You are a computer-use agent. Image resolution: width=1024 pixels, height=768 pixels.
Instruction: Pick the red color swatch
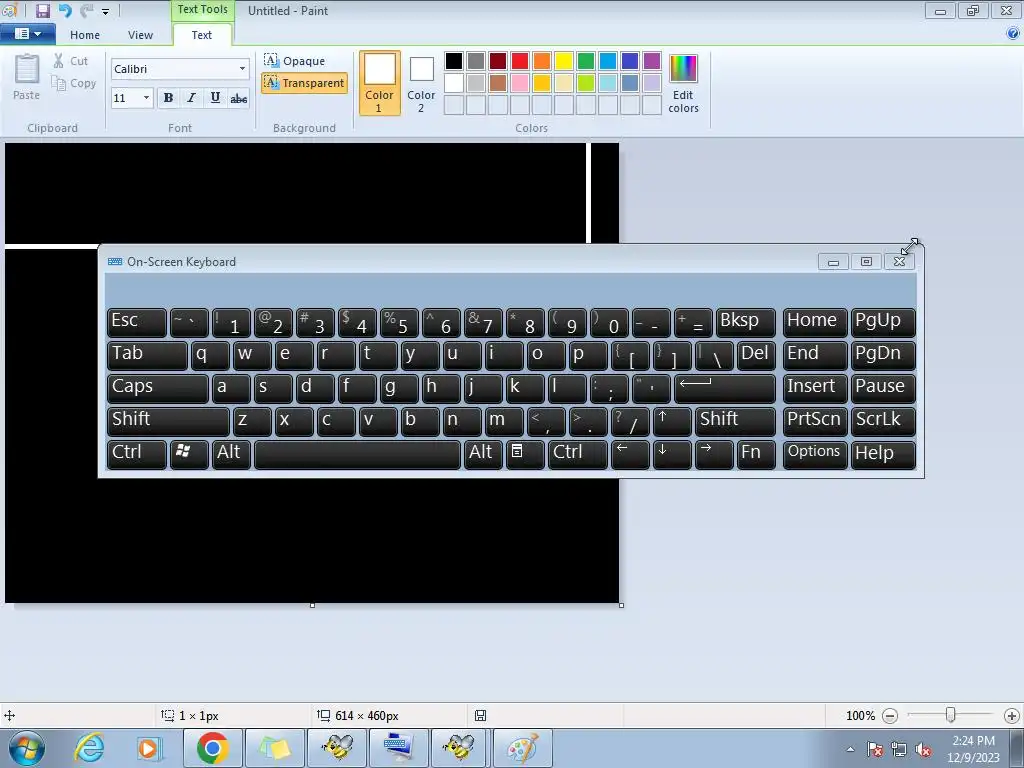pos(520,61)
